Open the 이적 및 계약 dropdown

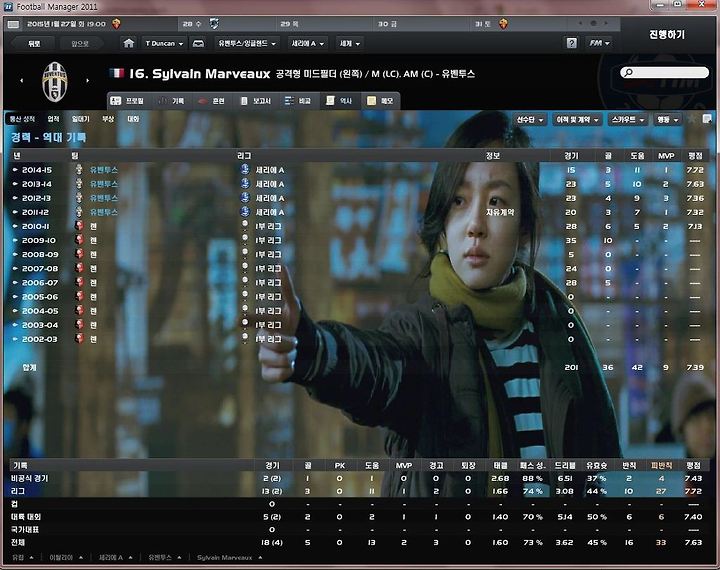point(577,119)
